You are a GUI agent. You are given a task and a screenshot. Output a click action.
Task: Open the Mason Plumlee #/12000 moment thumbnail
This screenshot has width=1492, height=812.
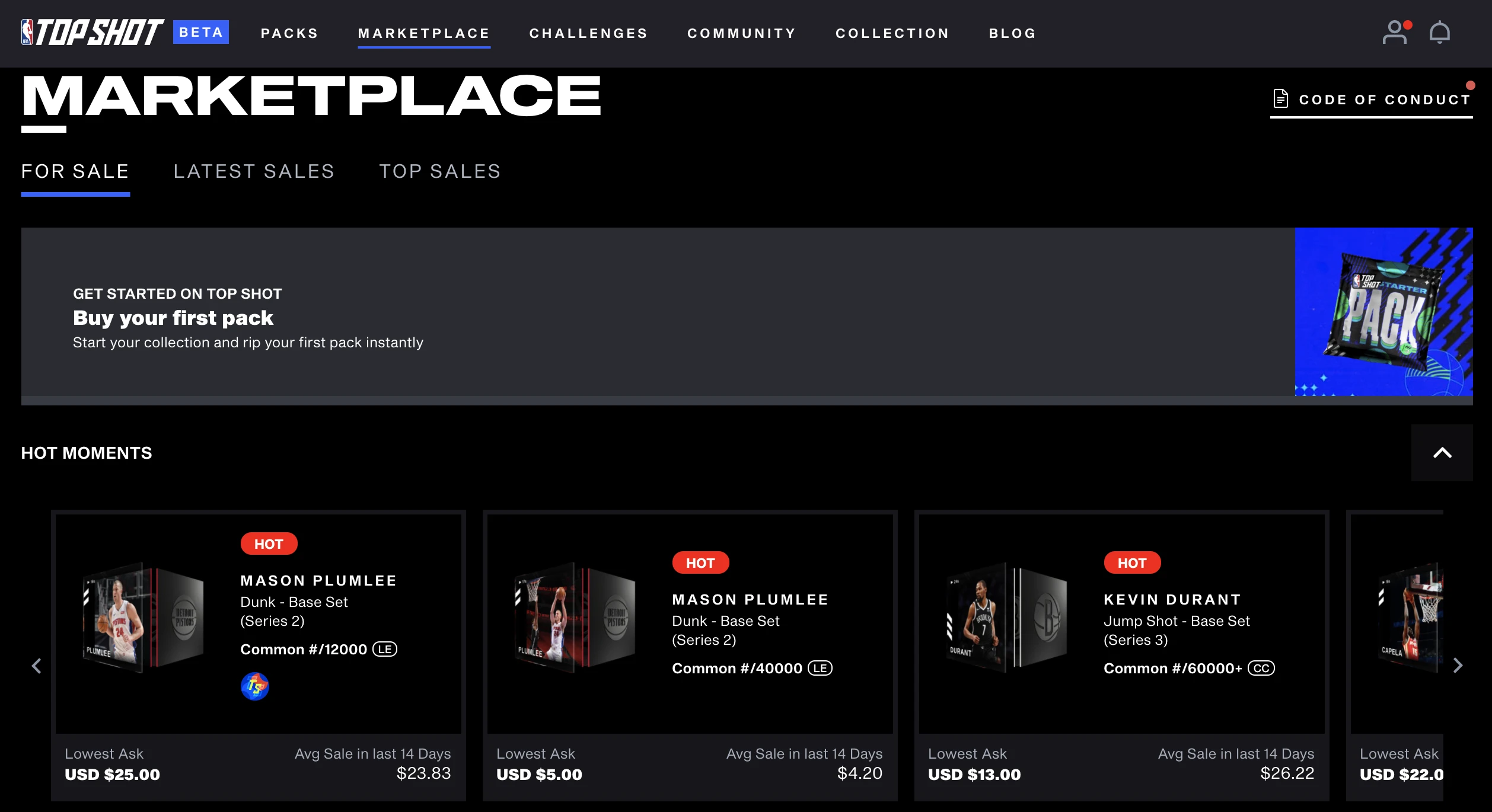(142, 617)
